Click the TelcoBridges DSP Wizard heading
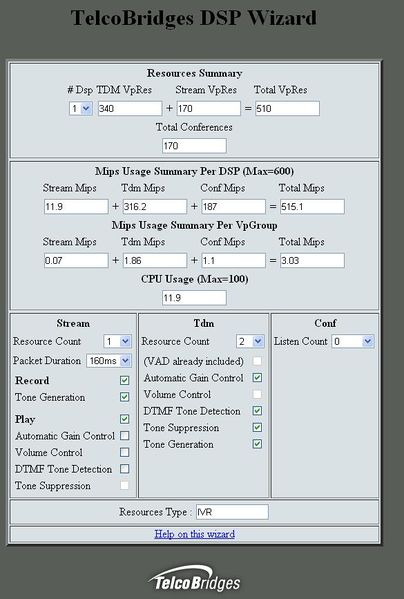Screen dimensions: 404x599 pyautogui.click(x=194, y=18)
